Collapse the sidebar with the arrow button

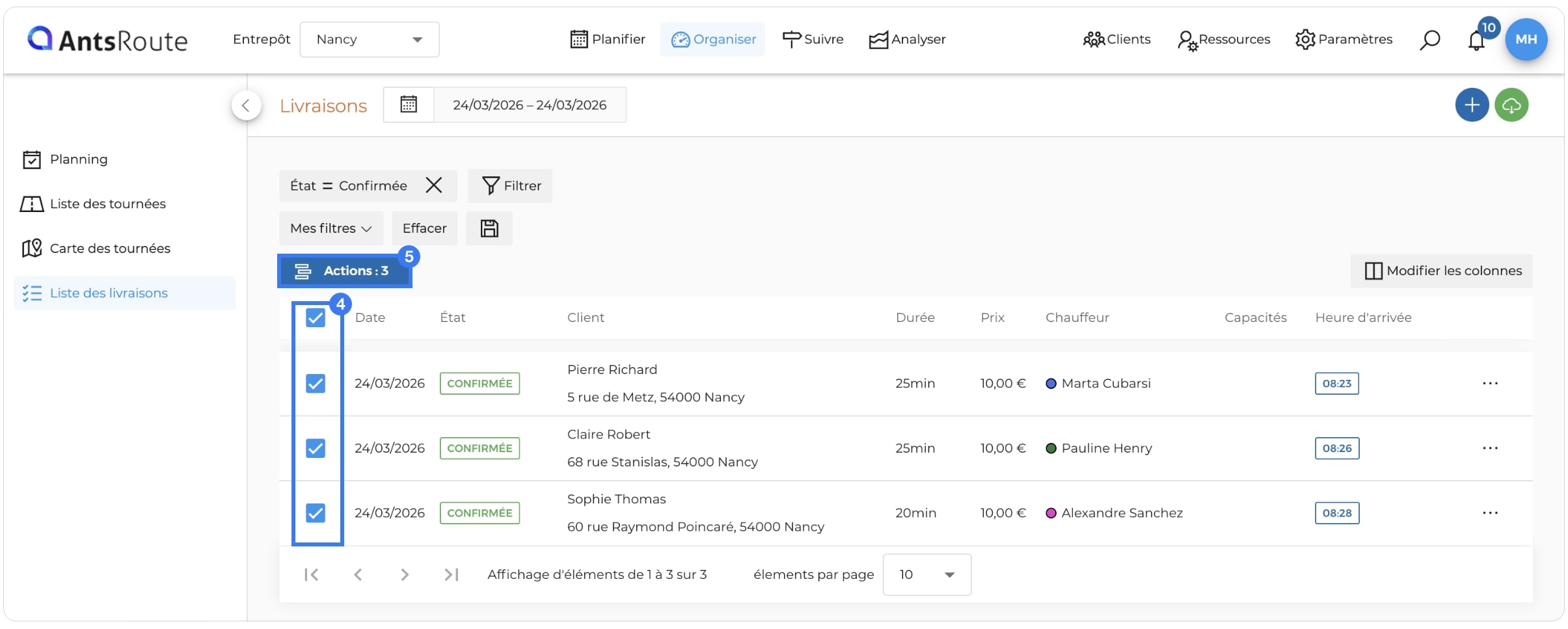[x=247, y=105]
